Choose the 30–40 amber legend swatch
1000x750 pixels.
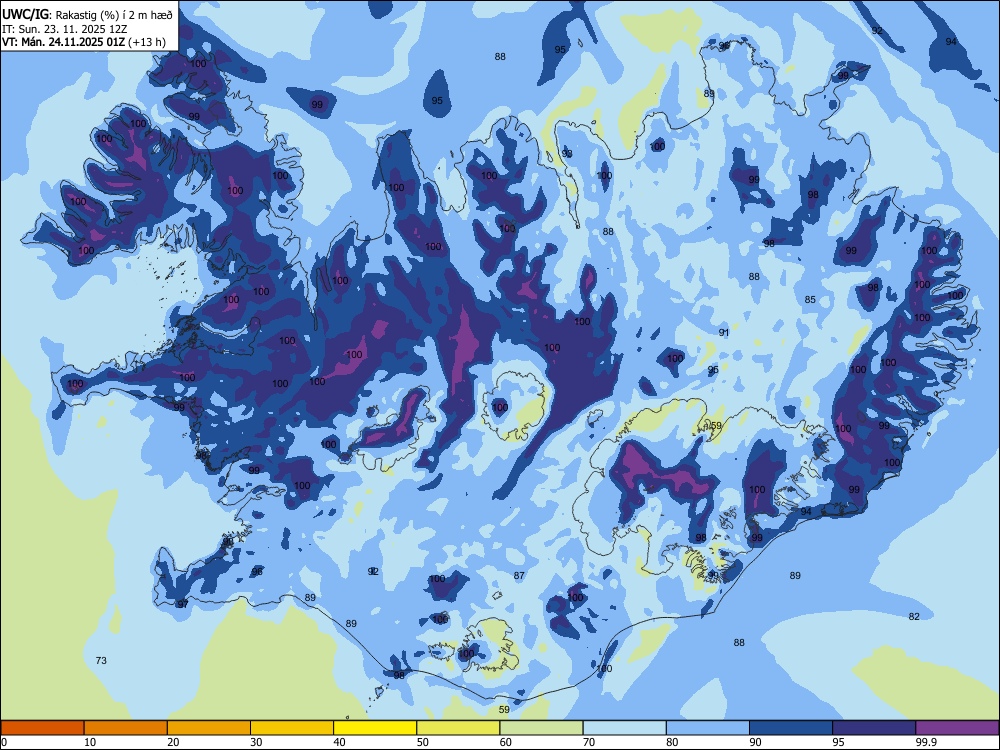click(x=292, y=728)
